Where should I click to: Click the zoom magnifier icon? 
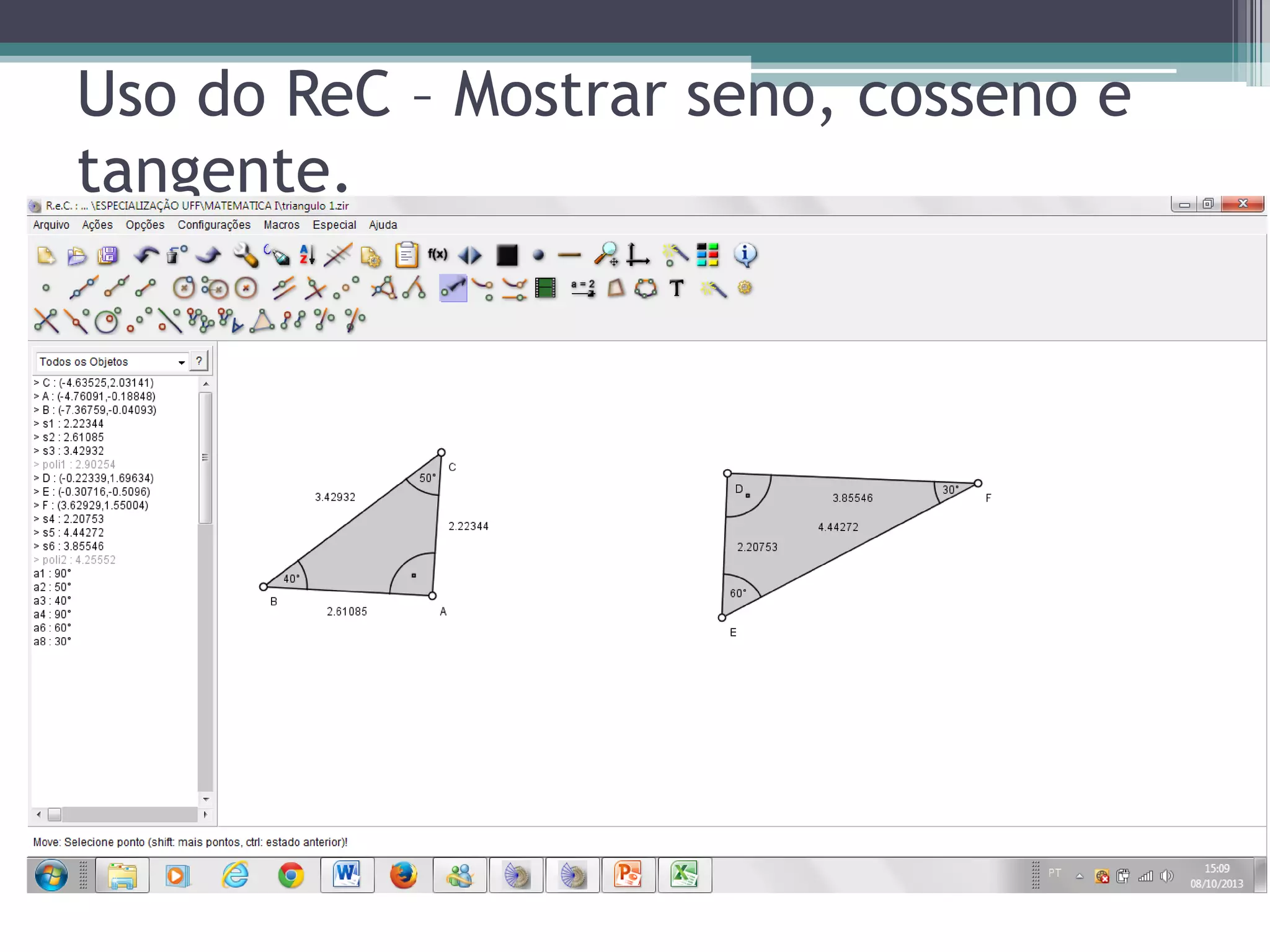pos(606,255)
